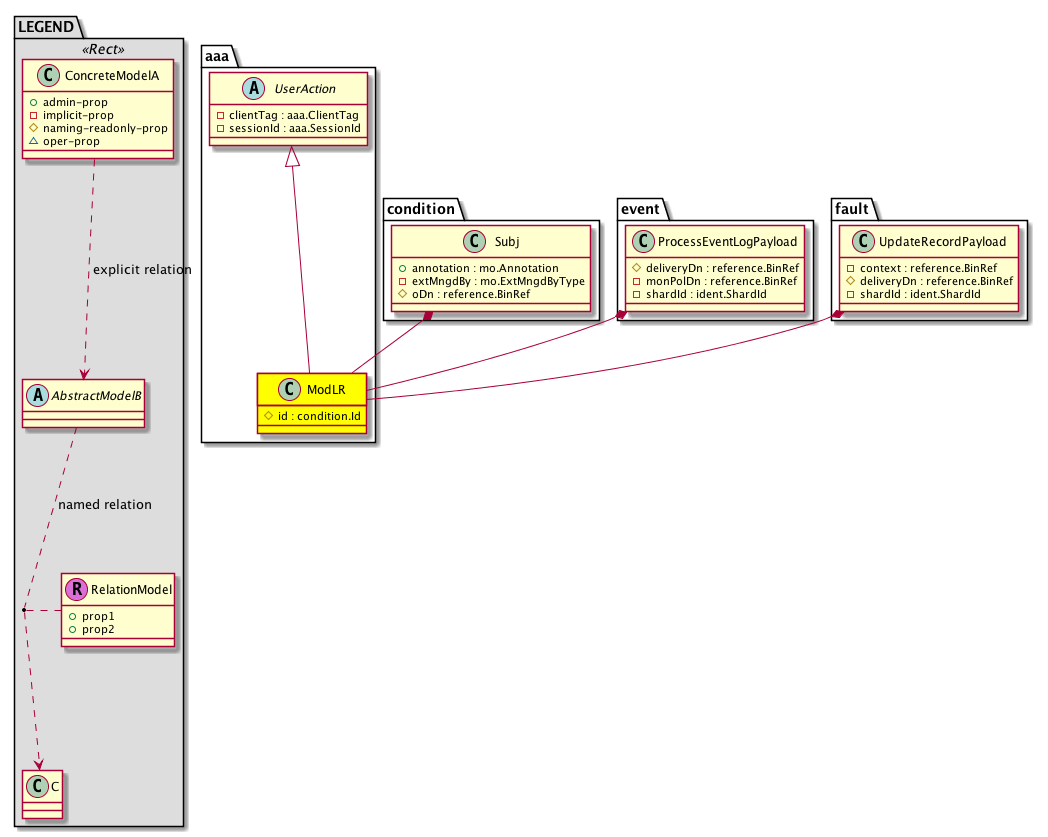Click the C icon in the ModLR box
1048x837 pixels.
tap(289, 387)
